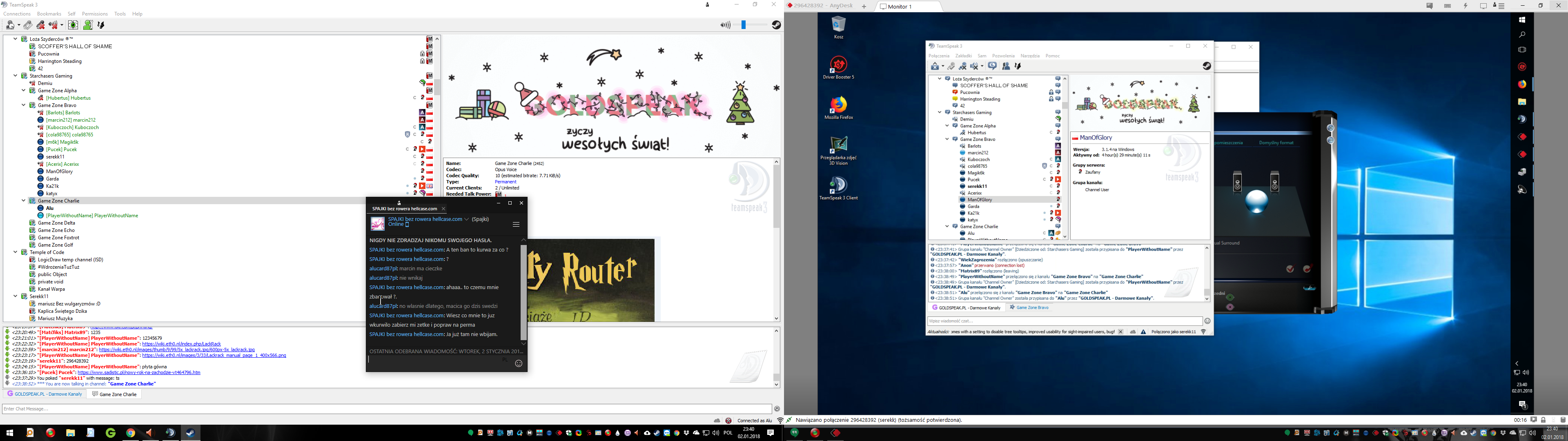Click the Mozilla Firefox remote desktop icon
The width and height of the screenshot is (1568, 441).
point(838,105)
